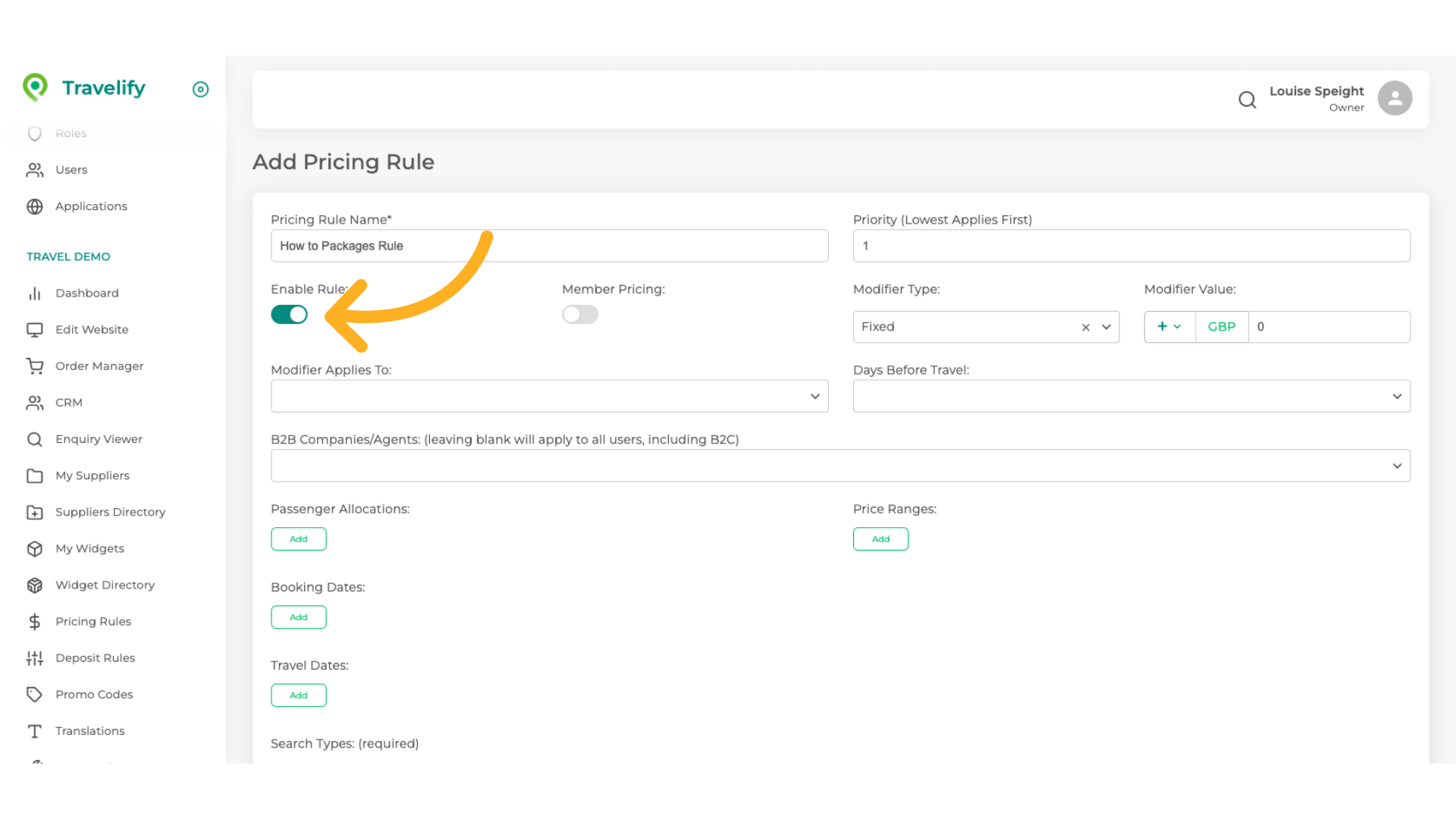The image size is (1456, 819).
Task: Expand the Modifier Applies To dropdown
Action: [x=549, y=397]
